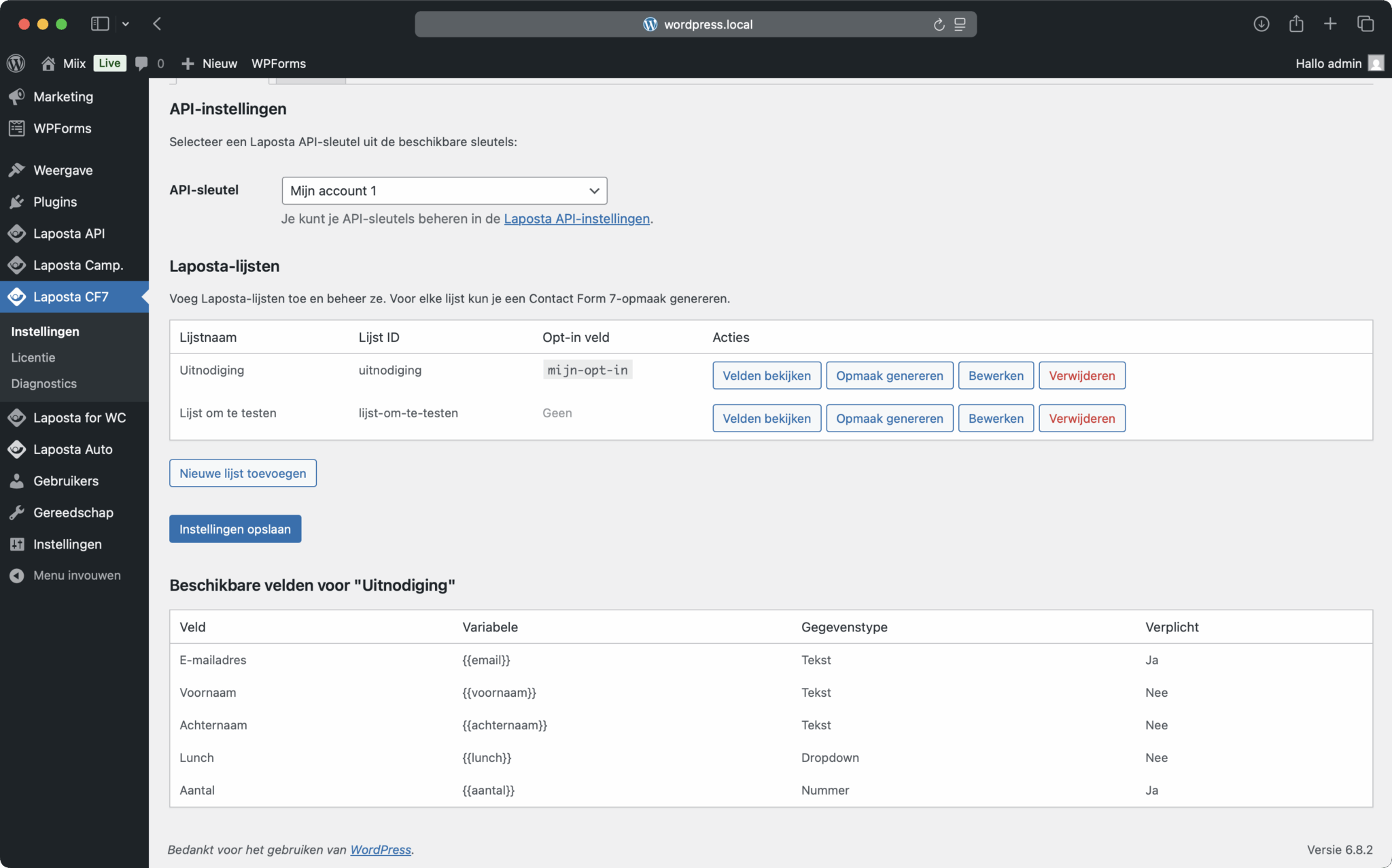1392x868 pixels.
Task: Click Bewerken for Lijst om te testen
Action: pos(996,418)
